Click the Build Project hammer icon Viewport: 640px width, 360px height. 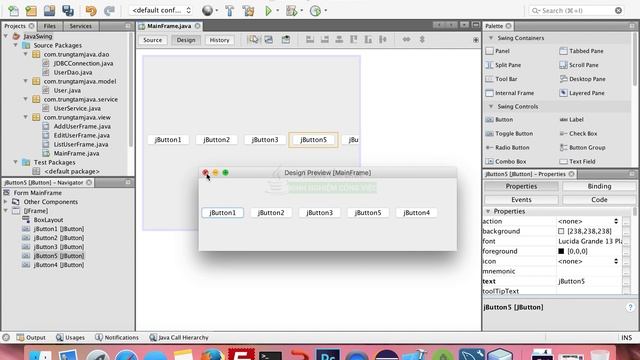[x=230, y=11]
